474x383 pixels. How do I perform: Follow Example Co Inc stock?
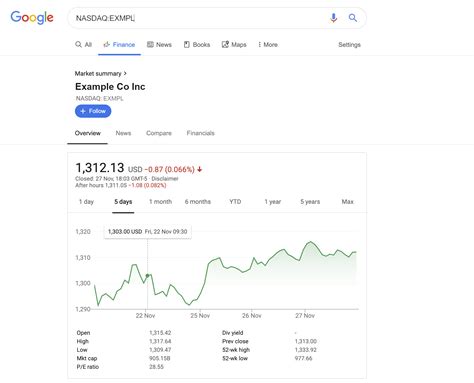[93, 111]
